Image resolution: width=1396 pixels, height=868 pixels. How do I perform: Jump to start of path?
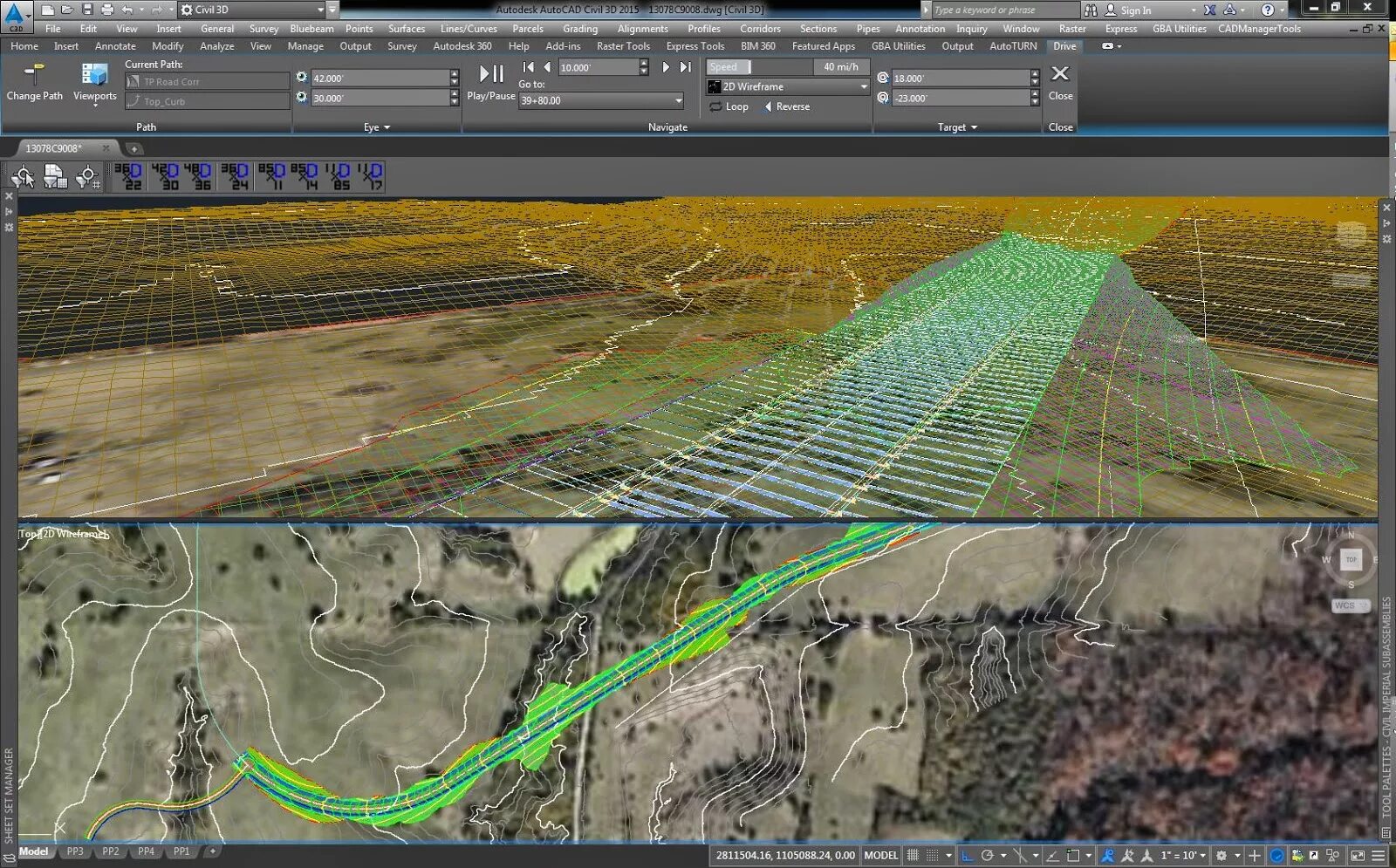528,67
